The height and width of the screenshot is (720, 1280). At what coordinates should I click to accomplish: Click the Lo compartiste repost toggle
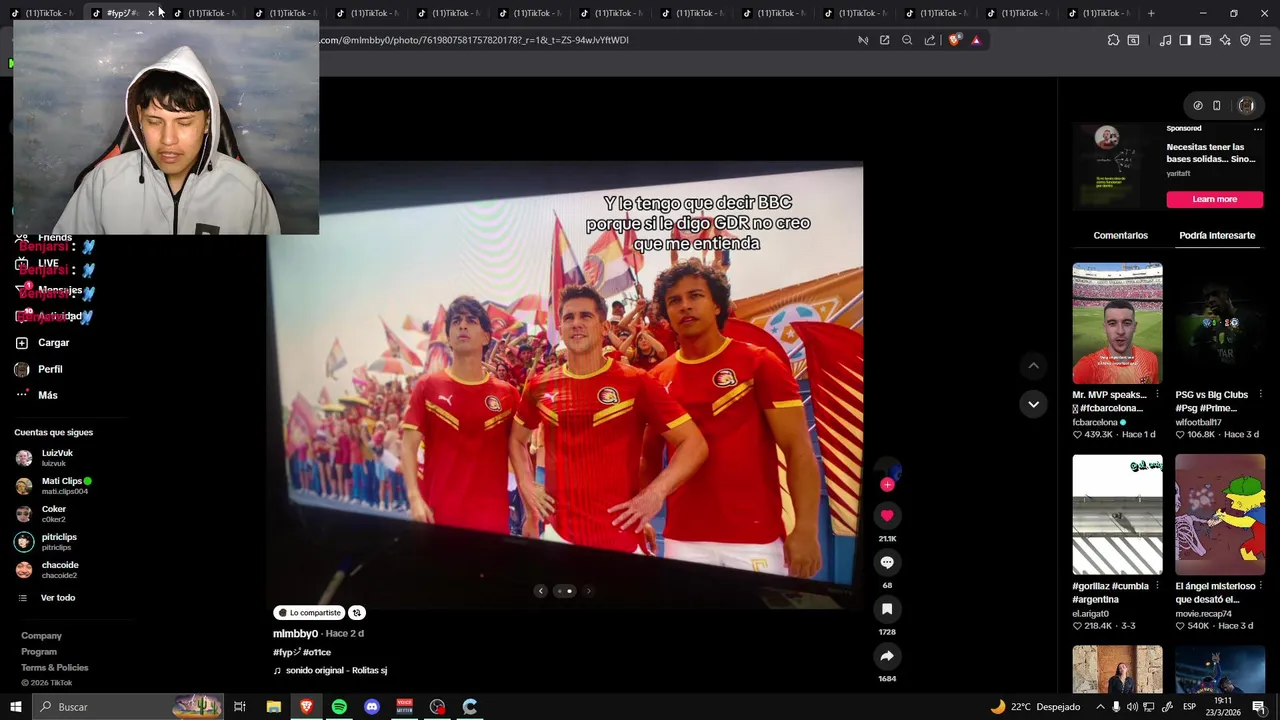pyautogui.click(x=310, y=613)
